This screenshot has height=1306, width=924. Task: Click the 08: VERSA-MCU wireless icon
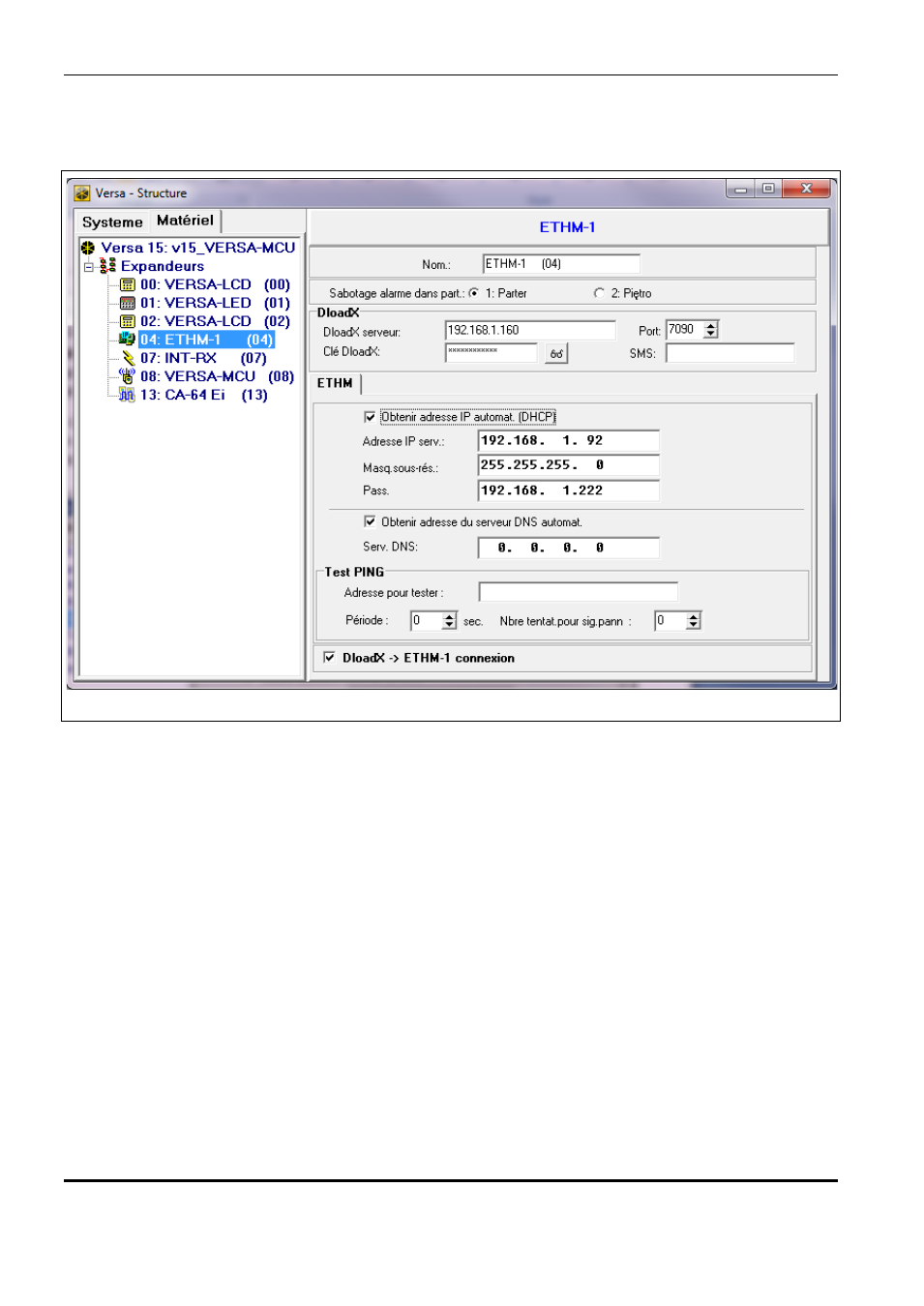(127, 376)
